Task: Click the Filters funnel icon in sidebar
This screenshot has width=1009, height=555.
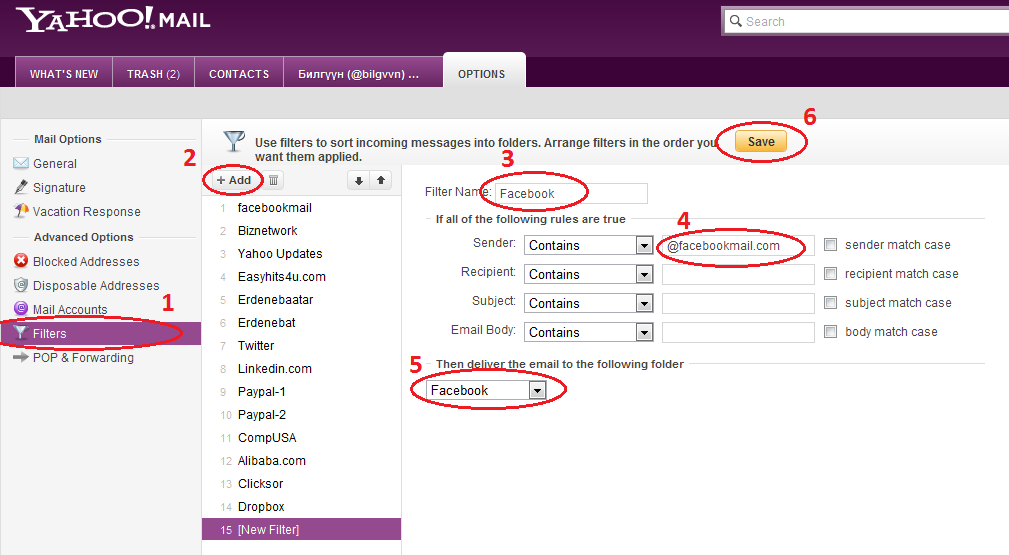Action: click(21, 333)
